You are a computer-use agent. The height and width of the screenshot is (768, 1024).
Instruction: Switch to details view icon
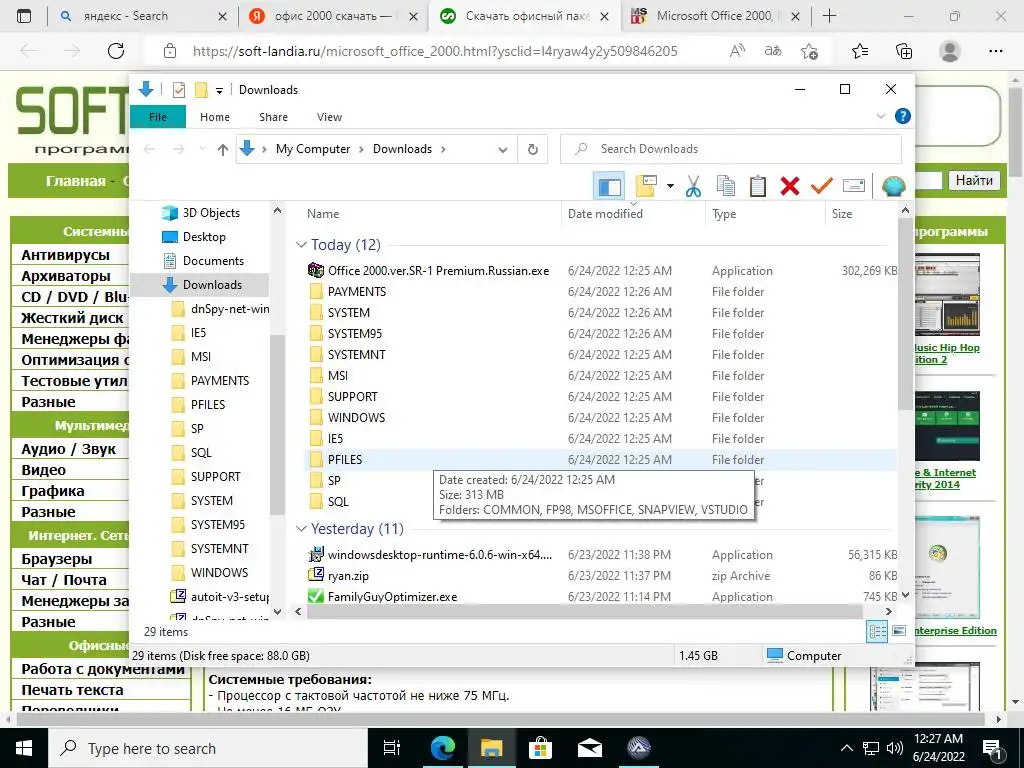point(878,631)
